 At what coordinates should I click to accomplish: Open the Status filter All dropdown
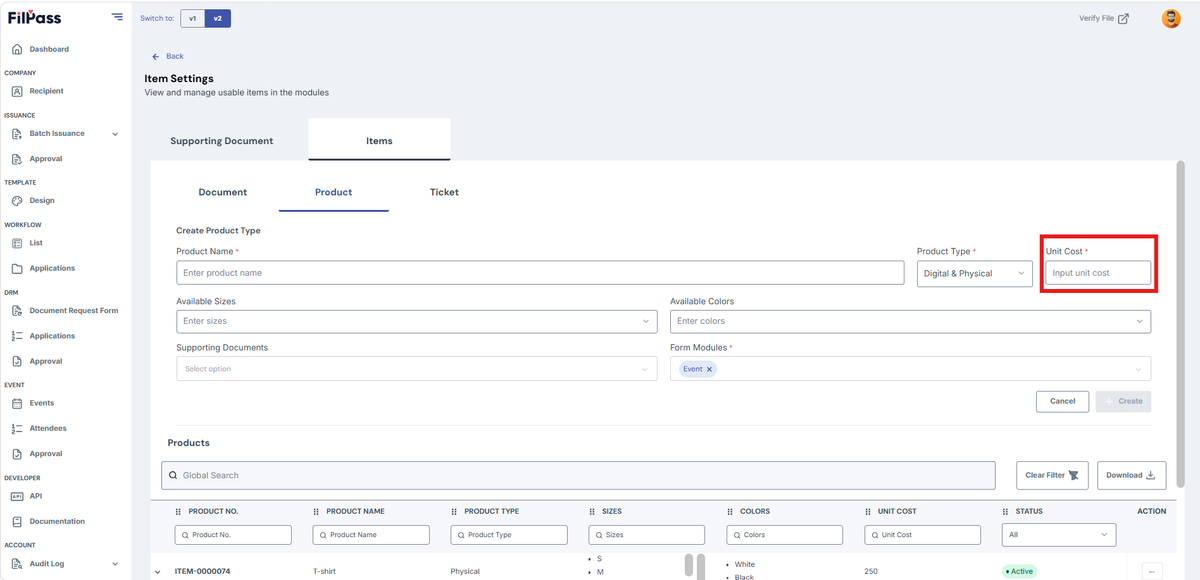1059,535
